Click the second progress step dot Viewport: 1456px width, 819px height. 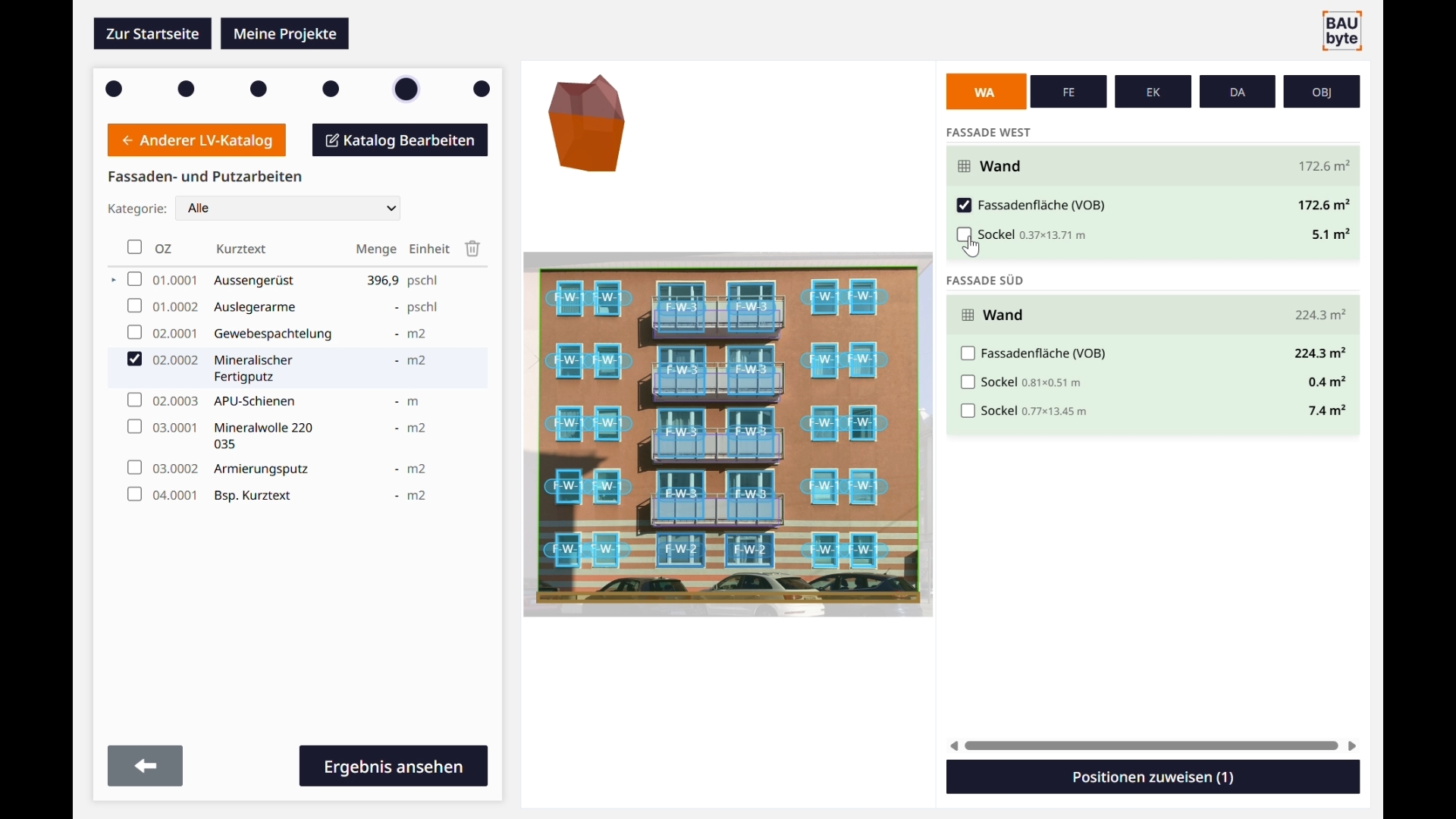(187, 89)
